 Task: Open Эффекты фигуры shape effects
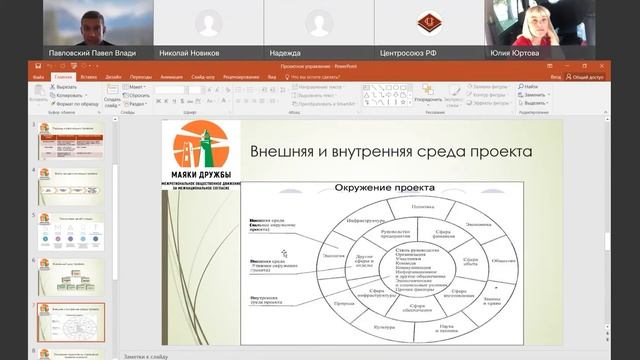[x=488, y=103]
